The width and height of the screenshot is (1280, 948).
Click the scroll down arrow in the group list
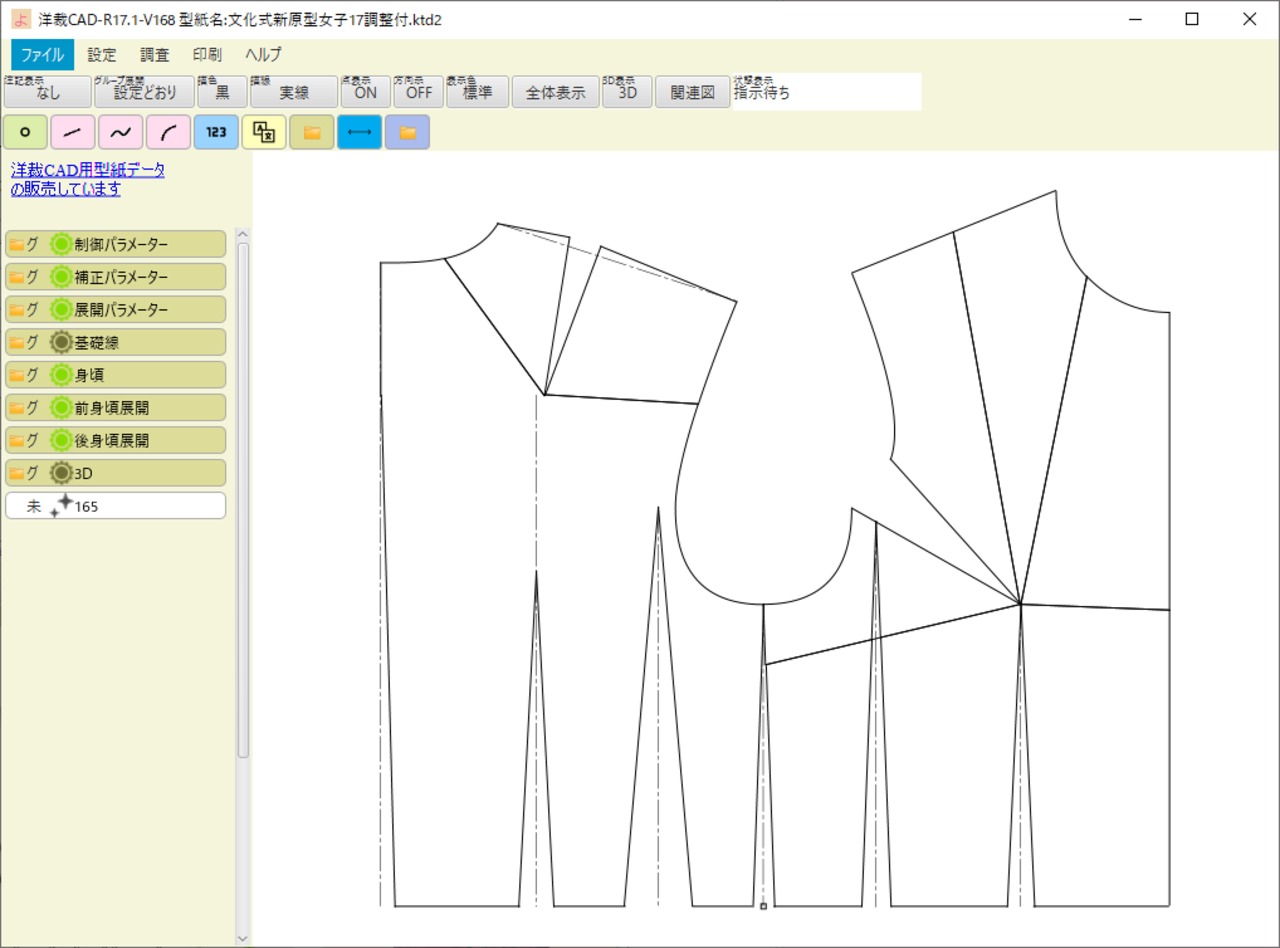pyautogui.click(x=242, y=938)
